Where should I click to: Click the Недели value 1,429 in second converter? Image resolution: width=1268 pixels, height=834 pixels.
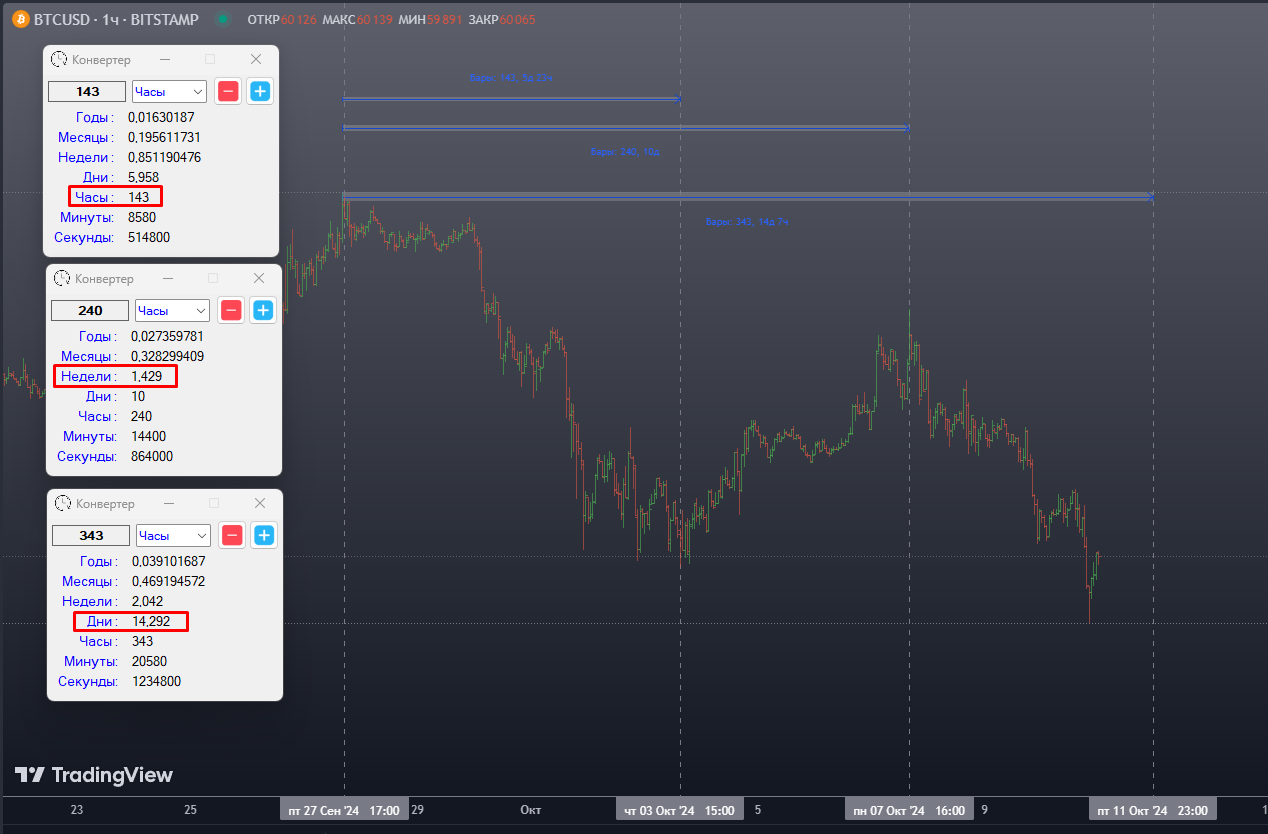146,376
